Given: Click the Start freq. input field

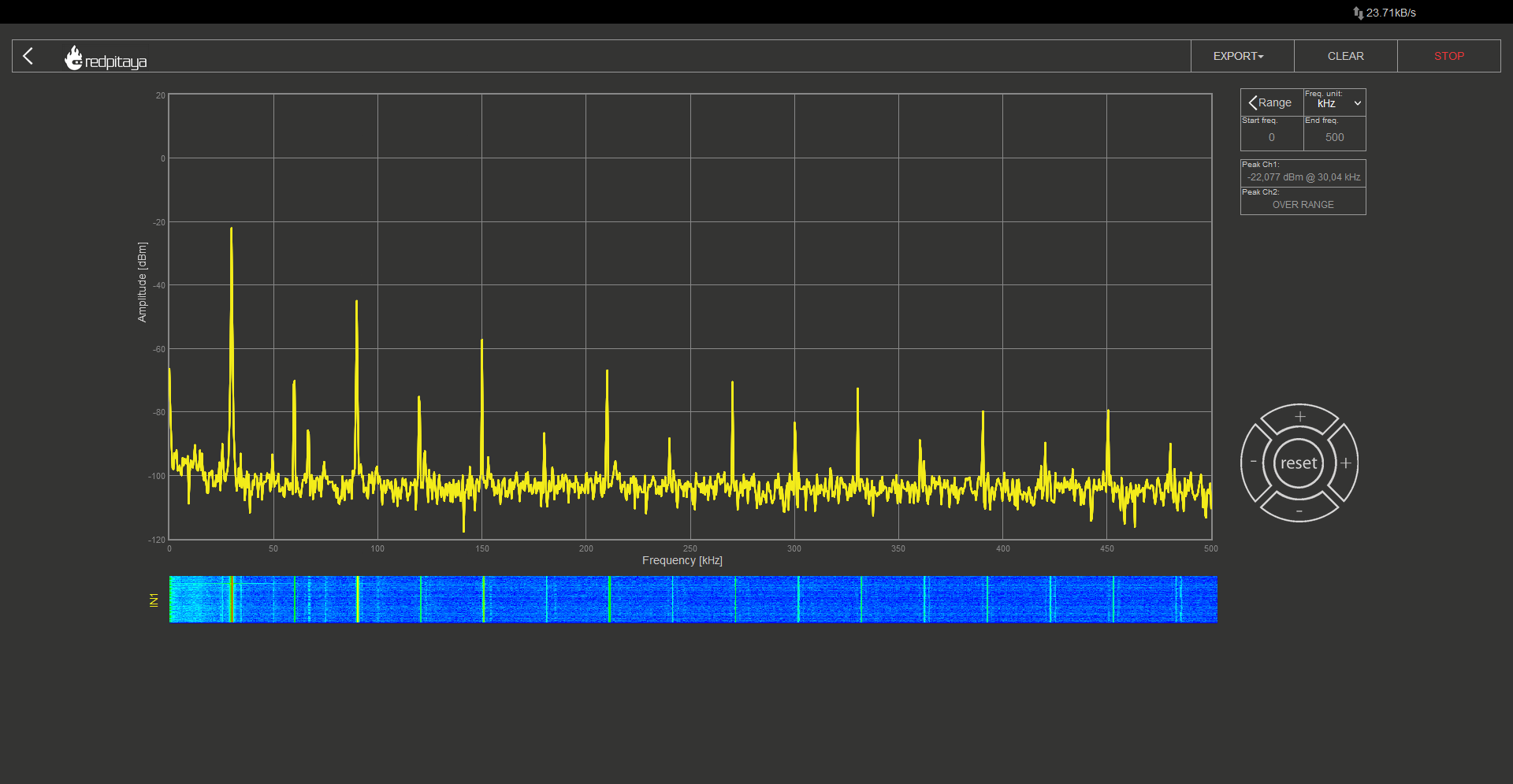Looking at the screenshot, I should click(x=1272, y=137).
